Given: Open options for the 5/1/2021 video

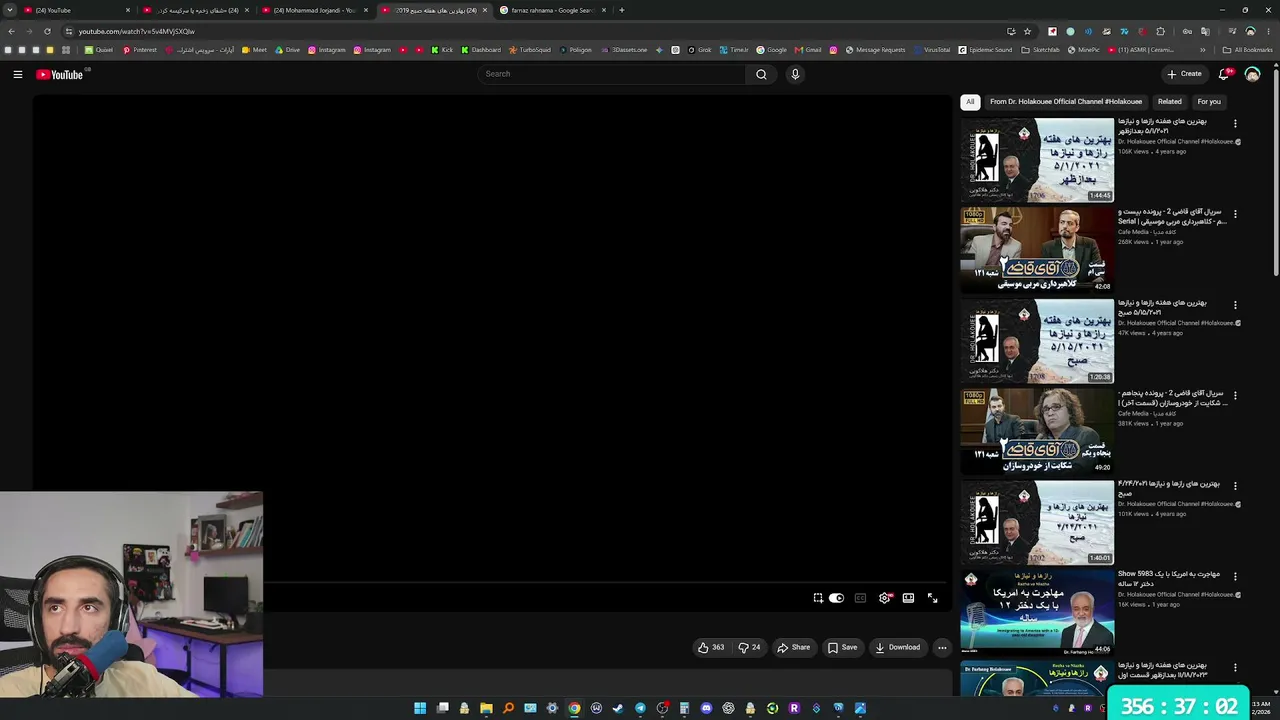Looking at the screenshot, I should (x=1235, y=124).
